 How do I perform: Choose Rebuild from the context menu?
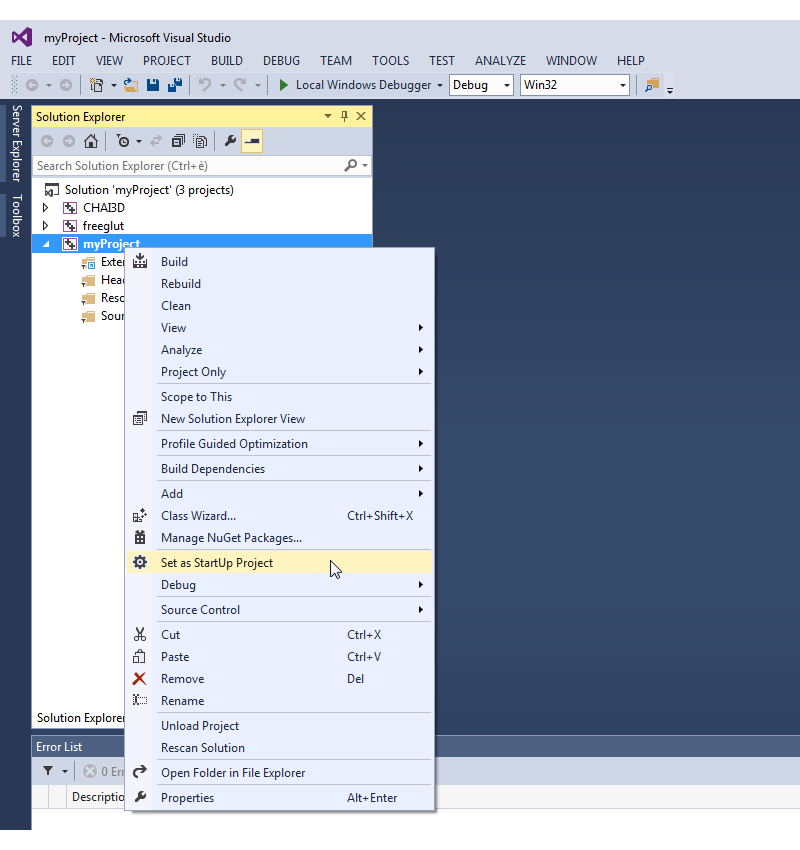279,284
